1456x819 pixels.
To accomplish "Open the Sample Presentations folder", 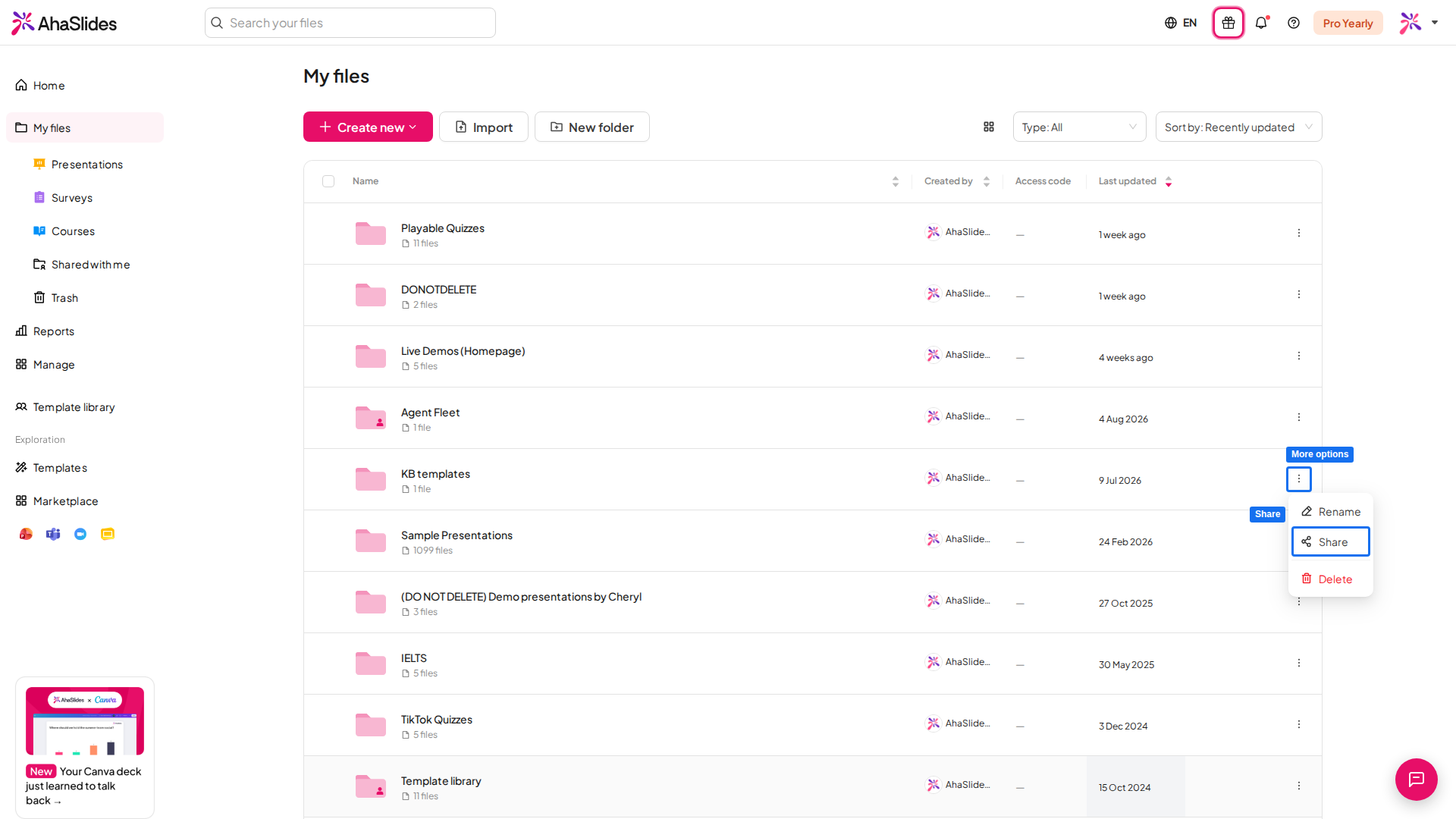I will click(x=457, y=535).
